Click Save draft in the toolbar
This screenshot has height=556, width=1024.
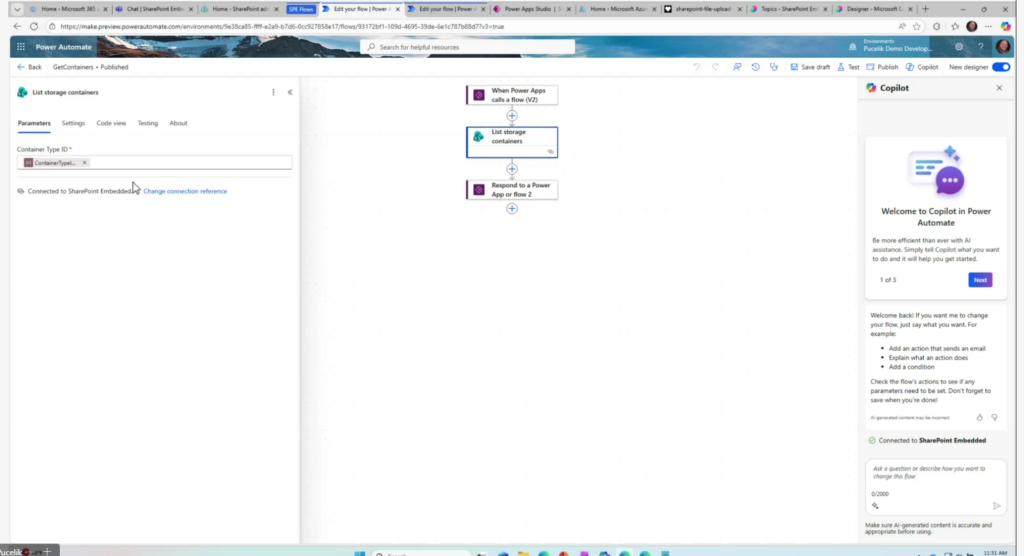pos(810,67)
